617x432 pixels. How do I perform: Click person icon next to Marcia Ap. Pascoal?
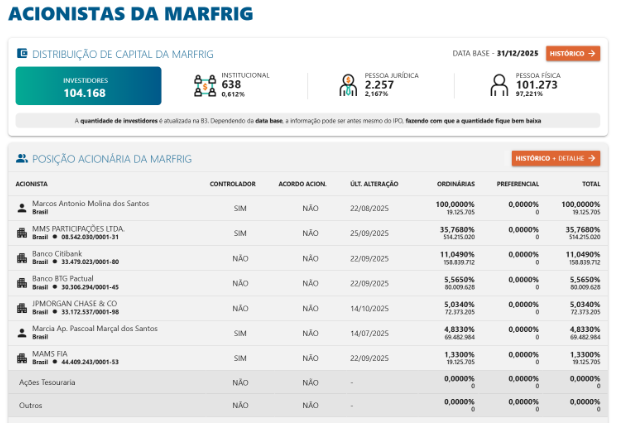(x=22, y=332)
